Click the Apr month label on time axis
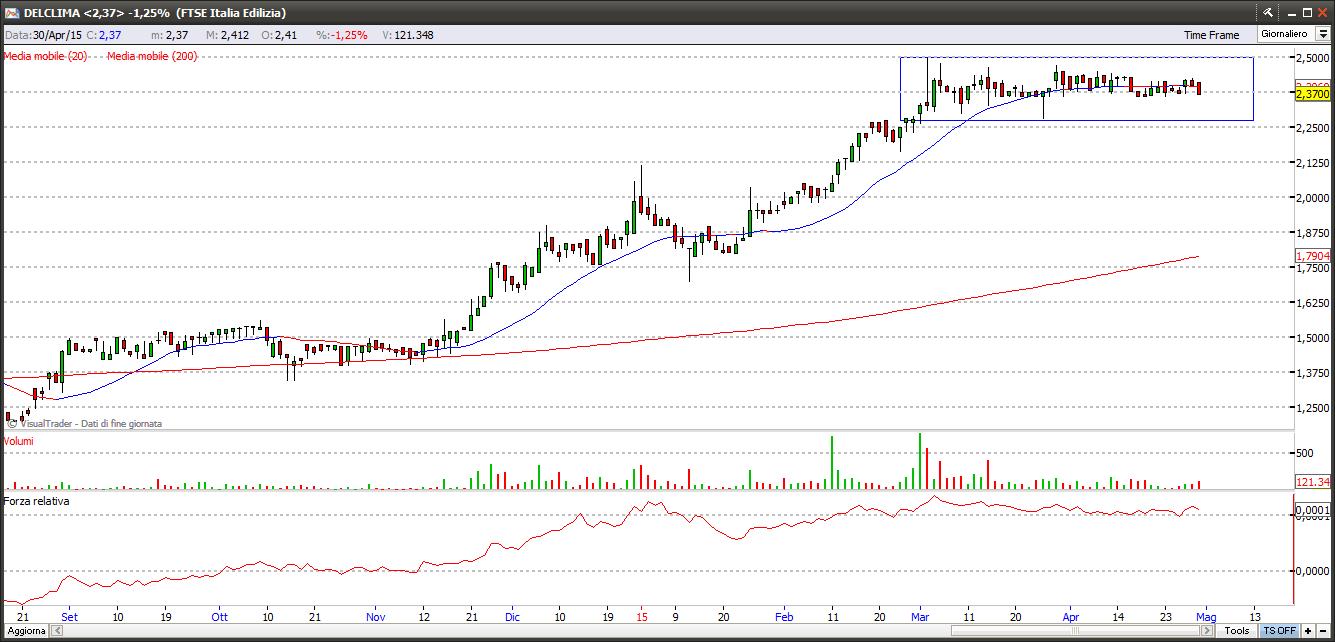 point(1070,617)
